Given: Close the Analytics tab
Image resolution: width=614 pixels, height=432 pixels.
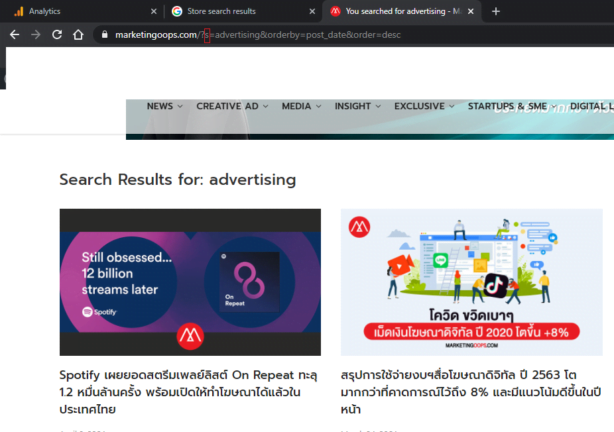Looking at the screenshot, I should [154, 11].
